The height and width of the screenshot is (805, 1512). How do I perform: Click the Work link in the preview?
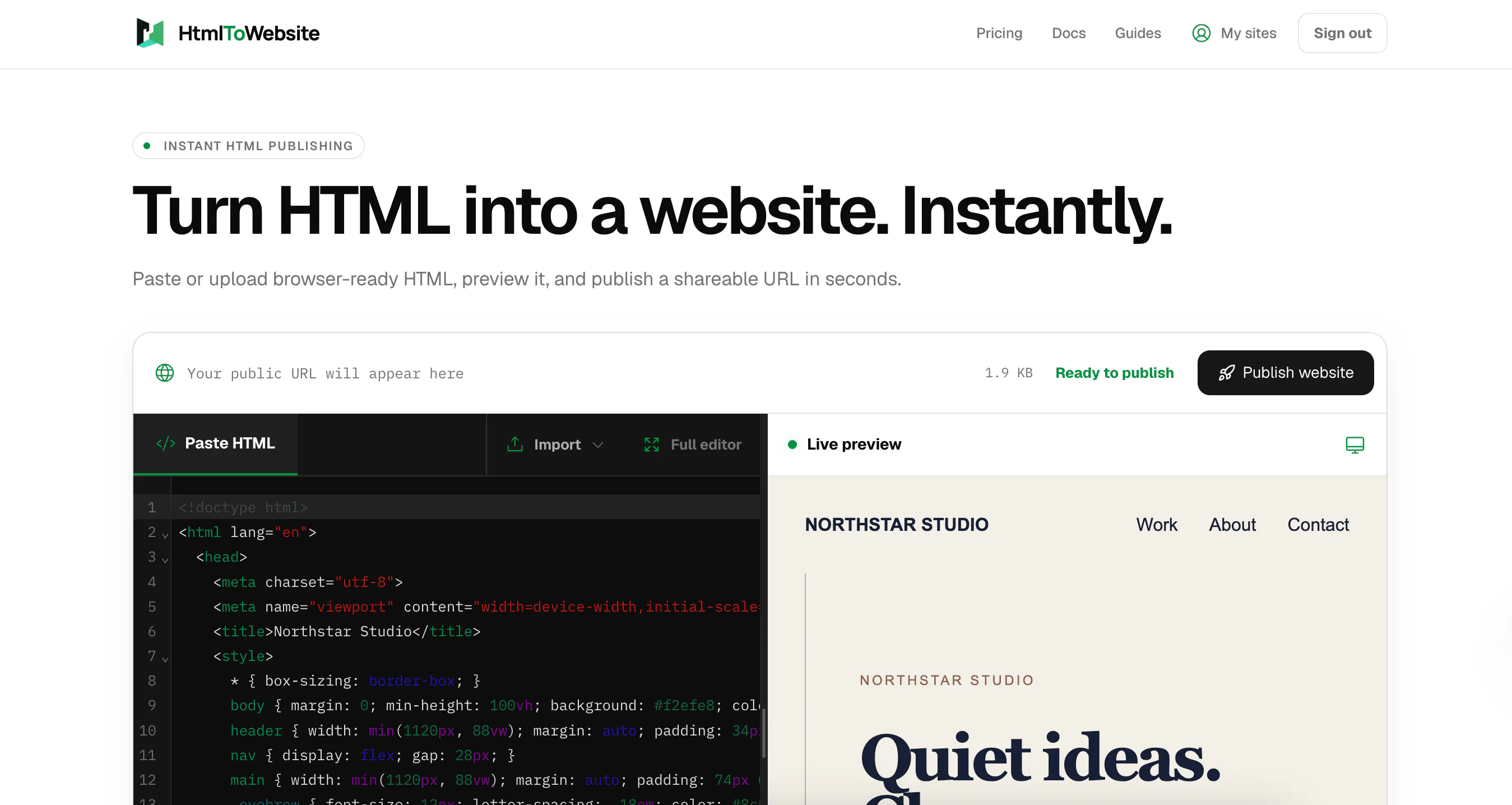click(1156, 524)
